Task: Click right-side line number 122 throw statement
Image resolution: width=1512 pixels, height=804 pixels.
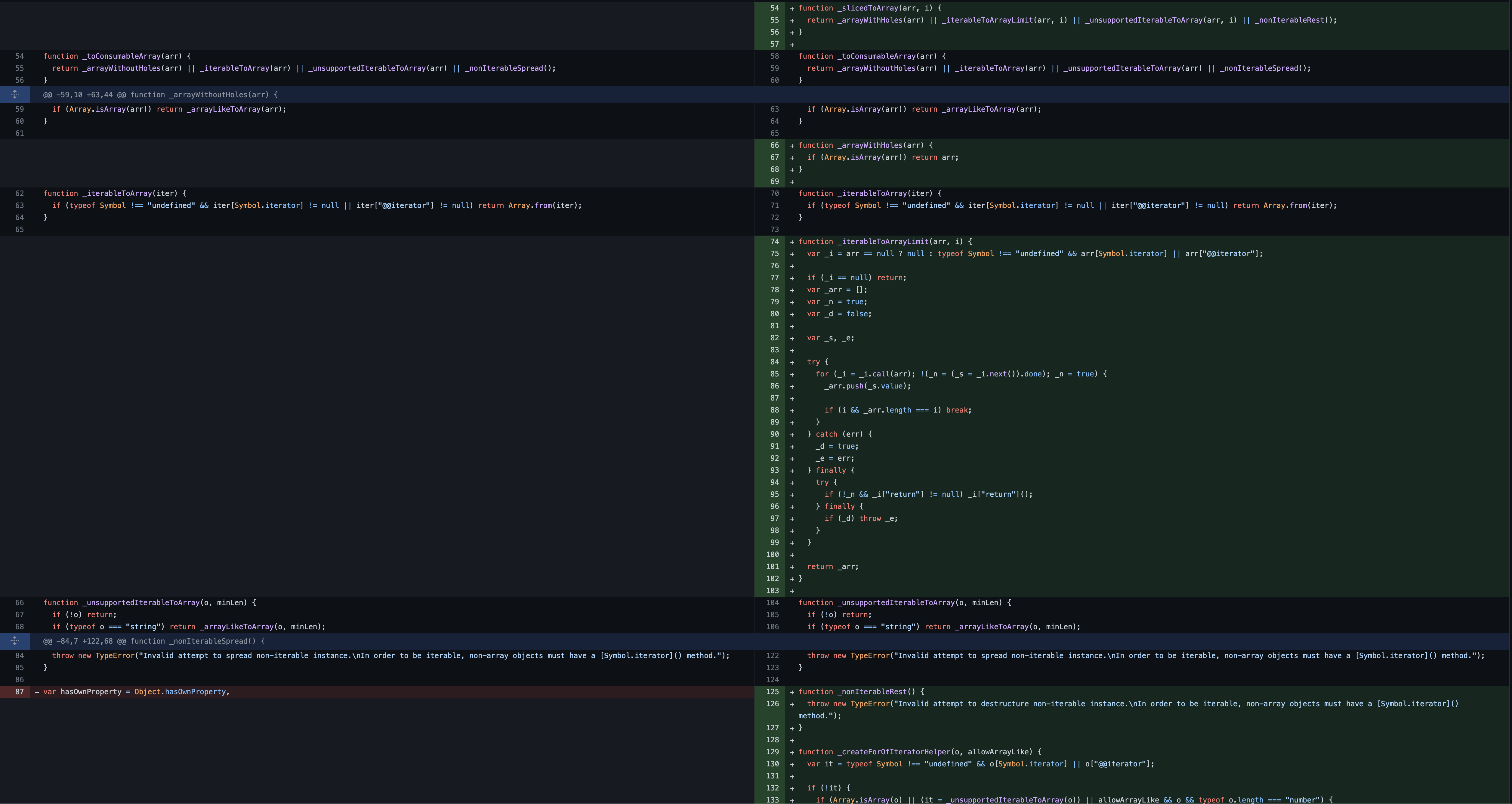Action: (1146, 656)
